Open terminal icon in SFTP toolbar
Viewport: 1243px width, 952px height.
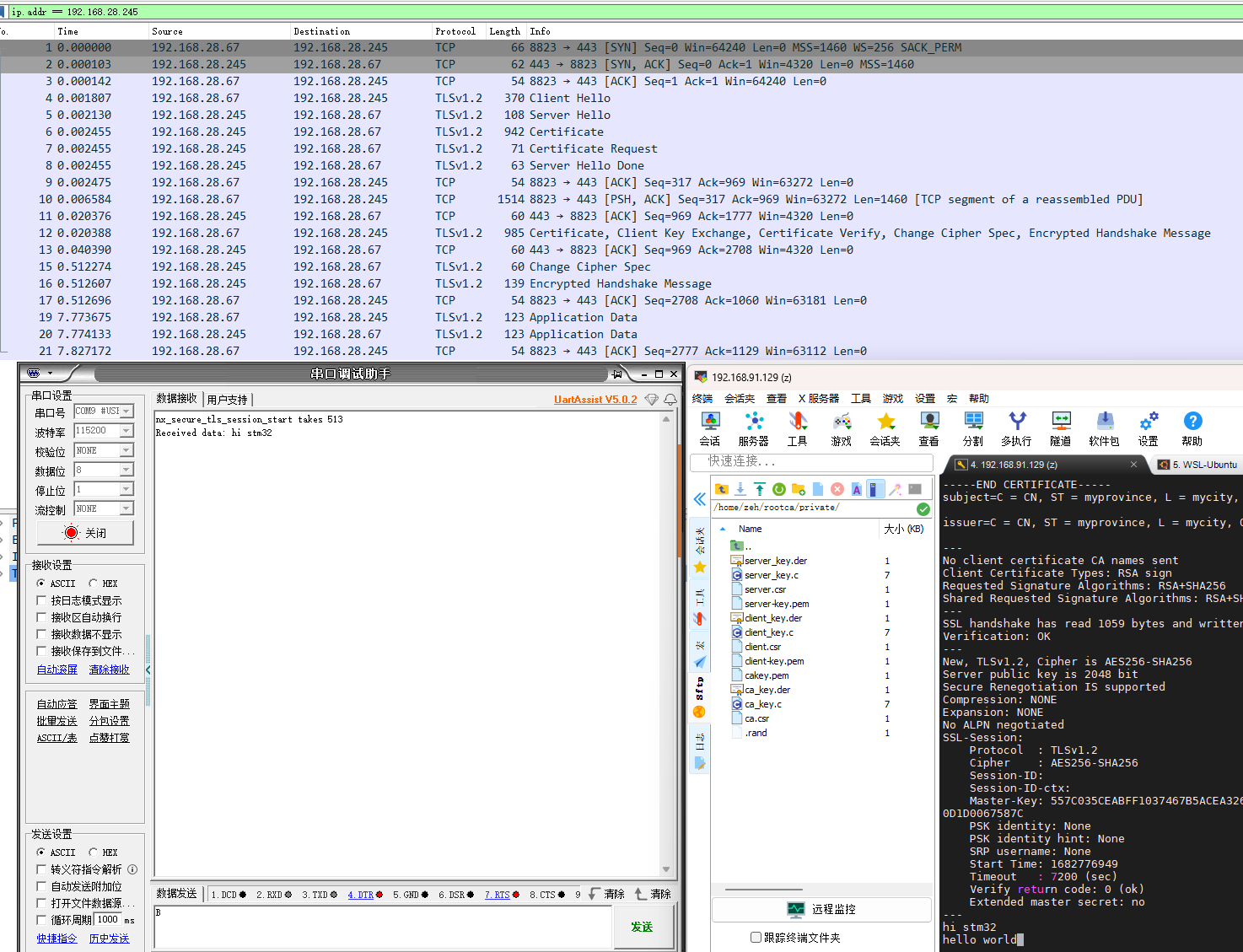point(915,489)
